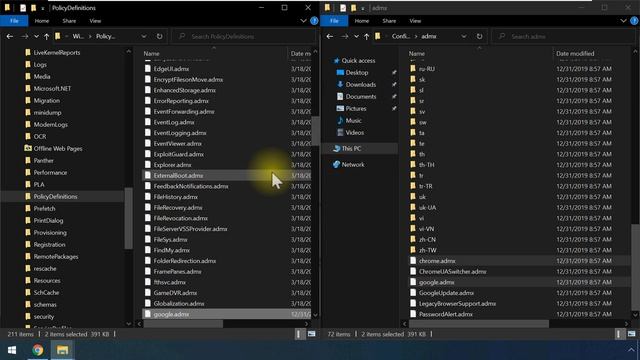Image resolution: width=640 pixels, height=360 pixels.
Task: Switch to large icons view in admx window
Action: pos(631,334)
